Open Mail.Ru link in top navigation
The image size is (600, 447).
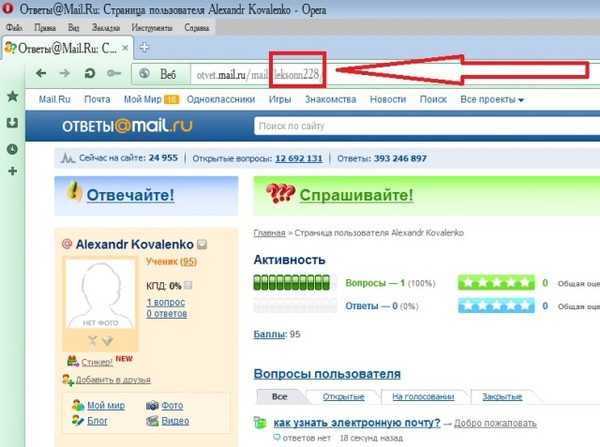(x=55, y=100)
